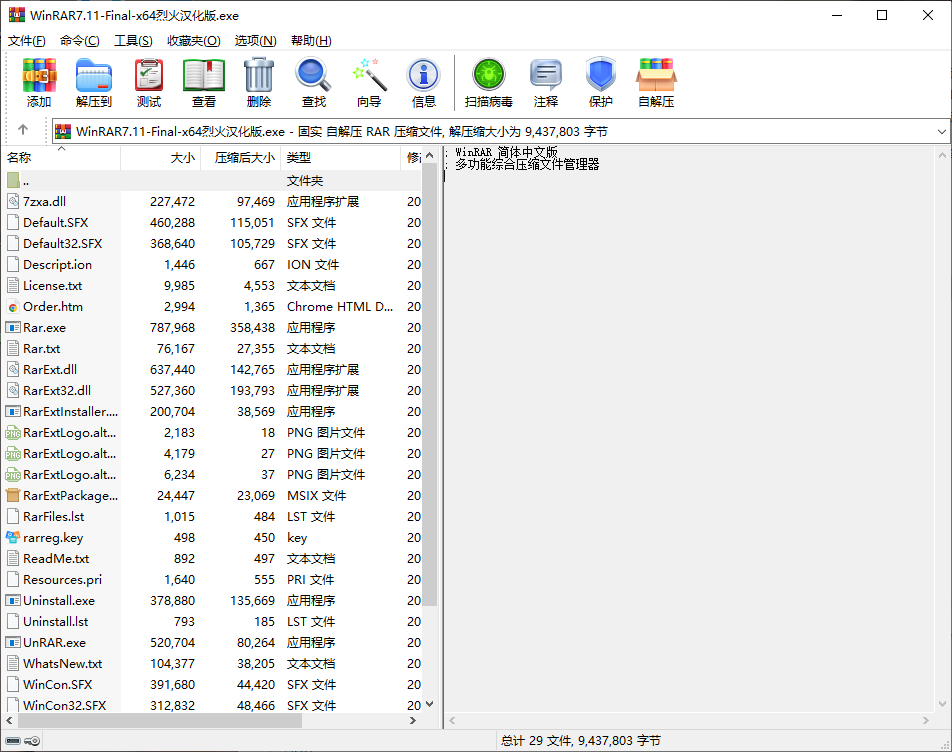Select the RarExt32.dll file row
This screenshot has height=752, width=952.
point(212,391)
